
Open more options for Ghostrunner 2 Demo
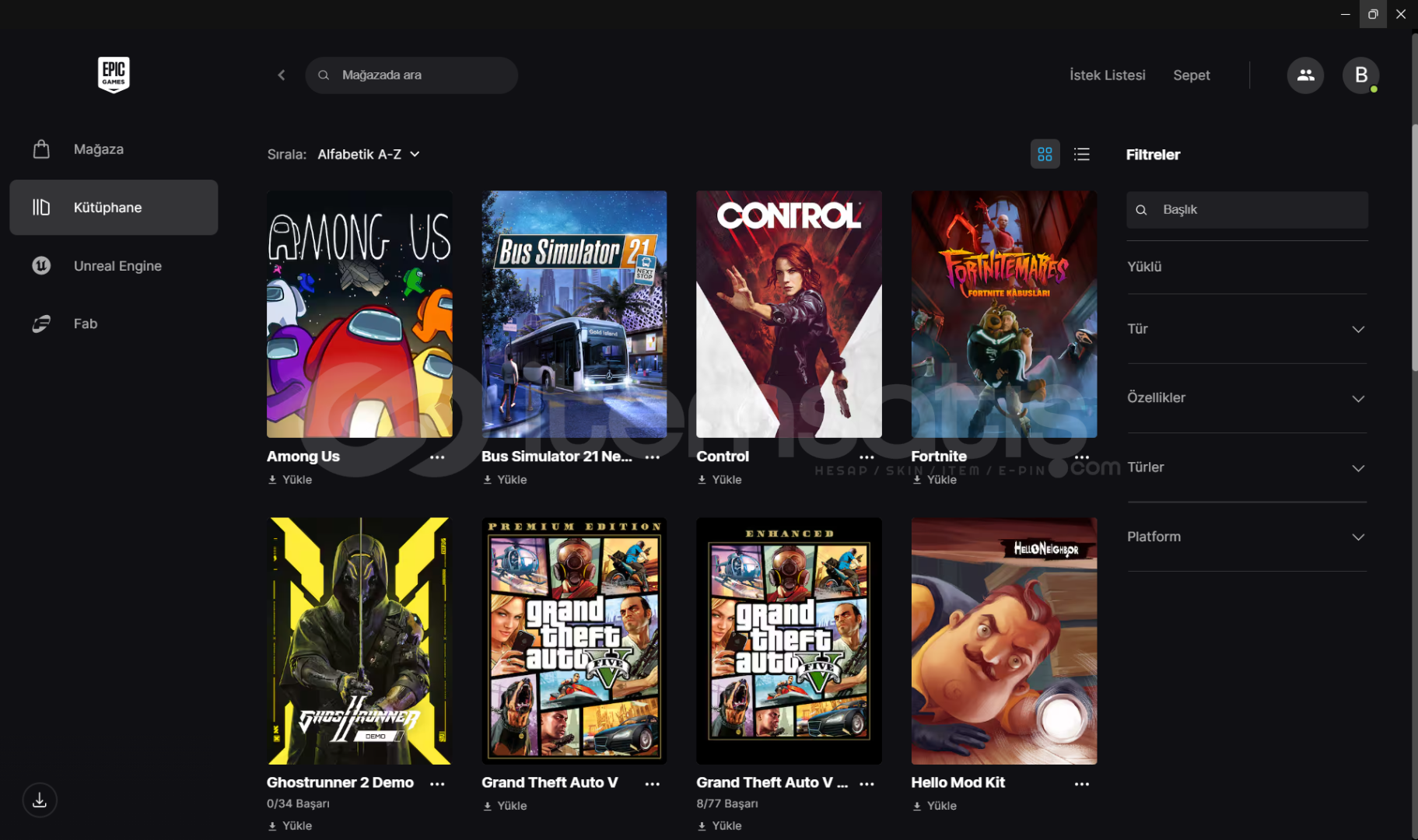(437, 784)
